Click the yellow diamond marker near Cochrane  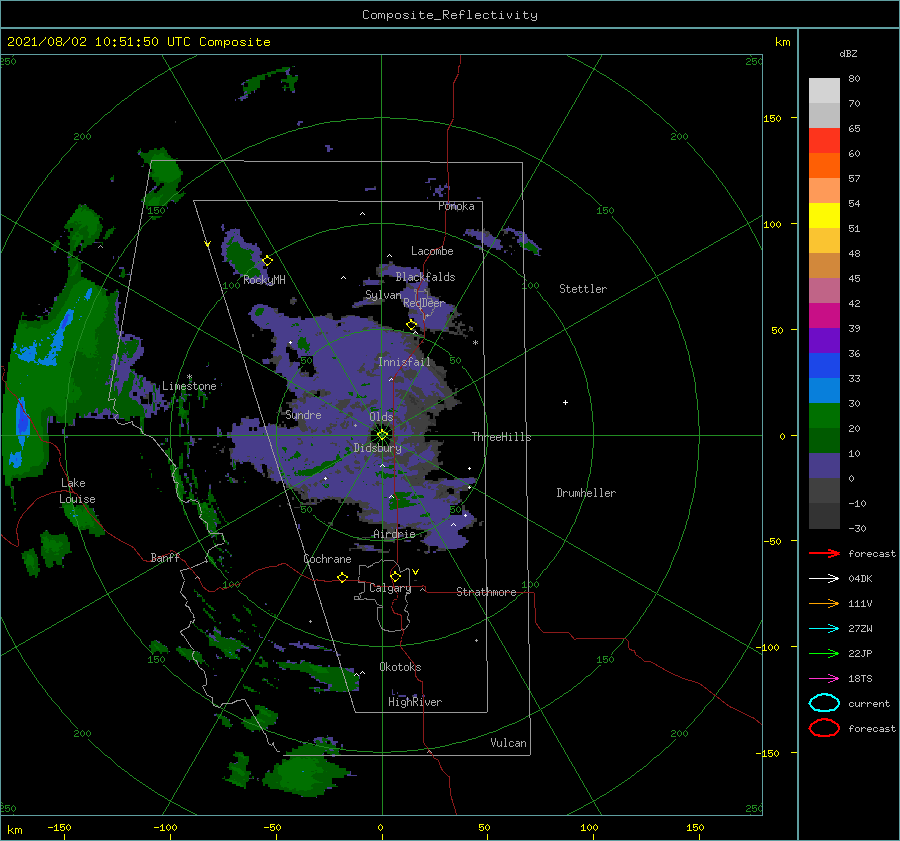[342, 577]
